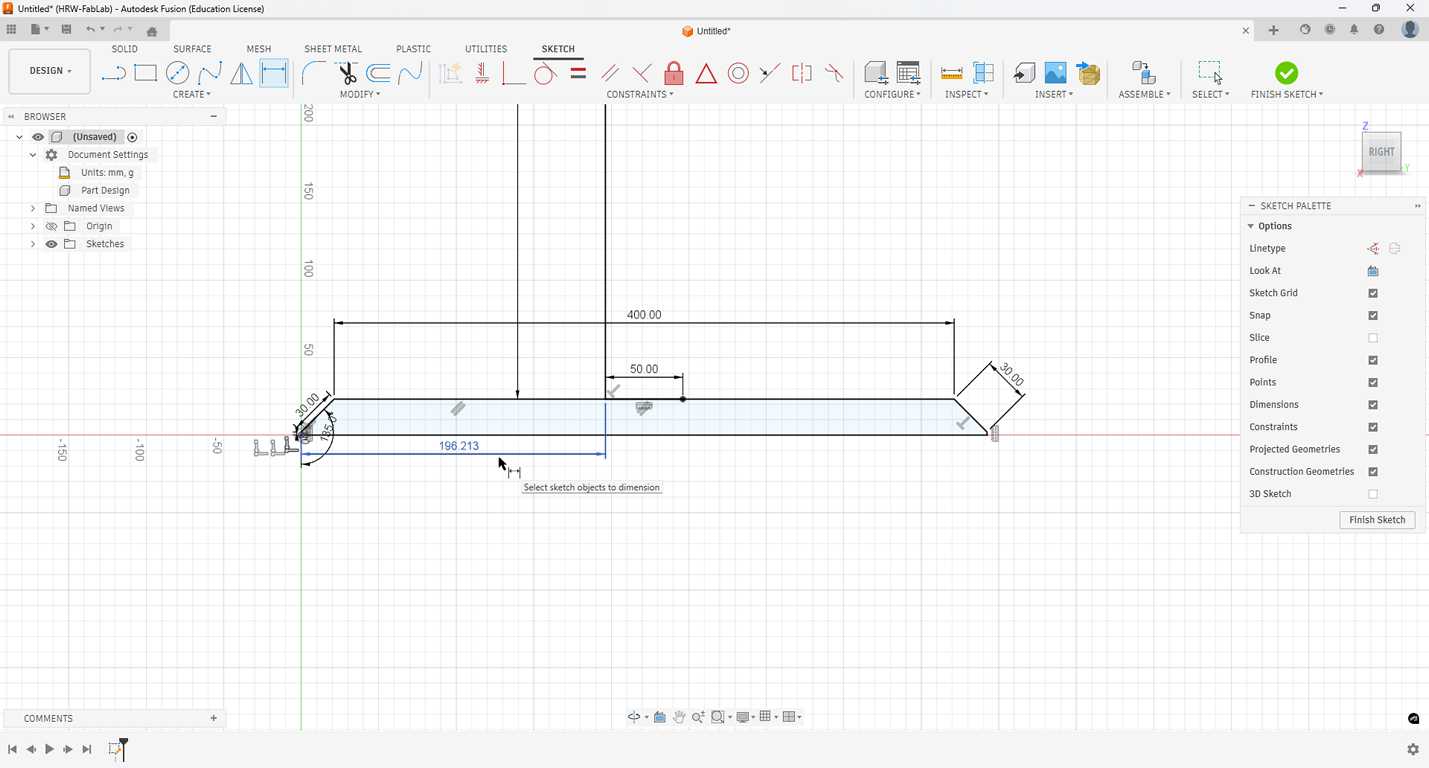Viewport: 1429px width, 768px height.
Task: Choose the Trim scissors tool
Action: 346,73
